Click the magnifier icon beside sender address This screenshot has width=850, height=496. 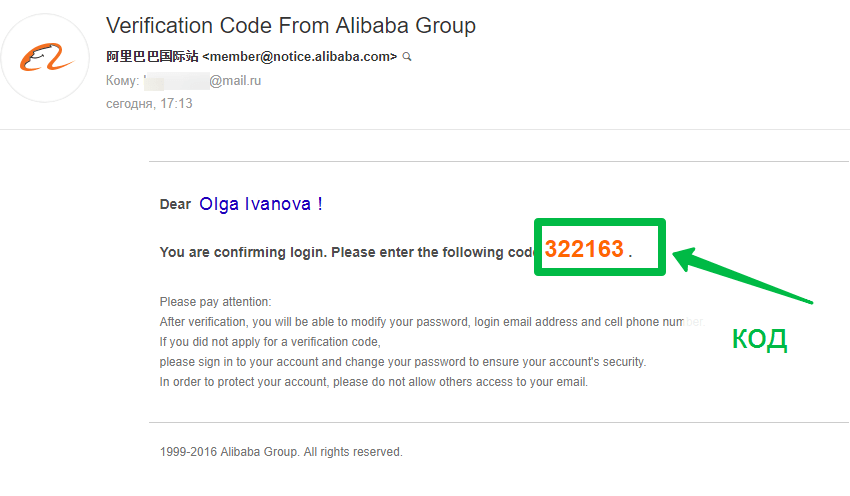tap(407, 57)
